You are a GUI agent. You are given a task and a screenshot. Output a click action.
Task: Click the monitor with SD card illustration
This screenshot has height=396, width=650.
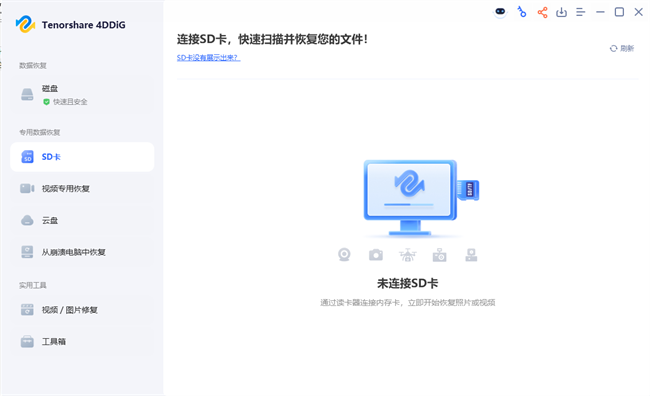tap(421, 198)
